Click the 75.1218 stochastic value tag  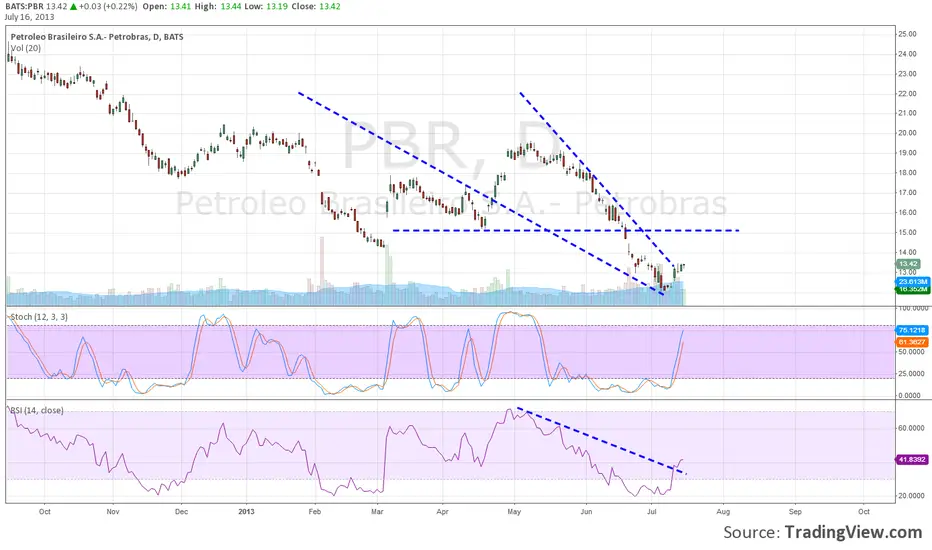912,330
